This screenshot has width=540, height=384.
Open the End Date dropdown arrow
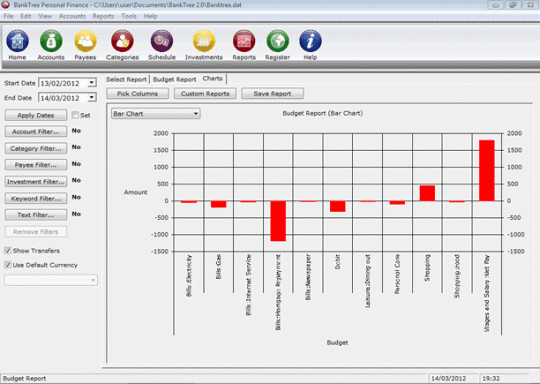pyautogui.click(x=92, y=97)
